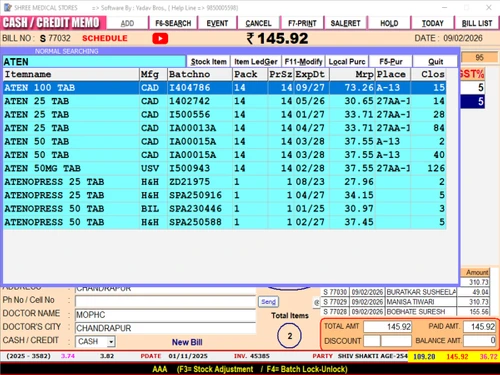Click the 145.92 bill total amount
500x375 pixels.
point(277,39)
